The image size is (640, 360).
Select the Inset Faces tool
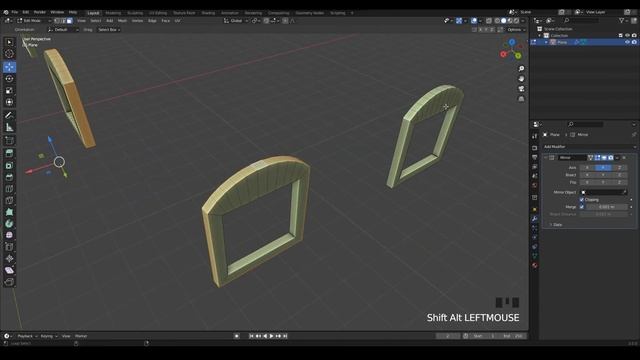(x=9, y=165)
